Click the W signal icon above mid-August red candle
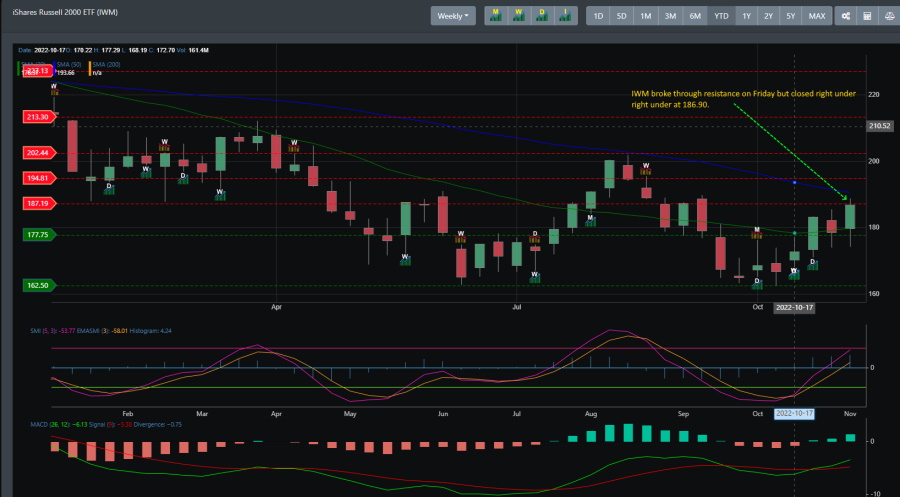The width and height of the screenshot is (900, 497). point(646,169)
